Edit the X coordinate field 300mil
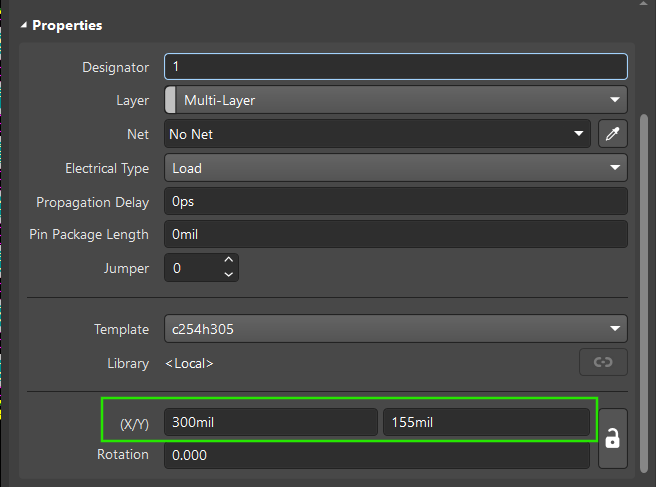 point(271,422)
